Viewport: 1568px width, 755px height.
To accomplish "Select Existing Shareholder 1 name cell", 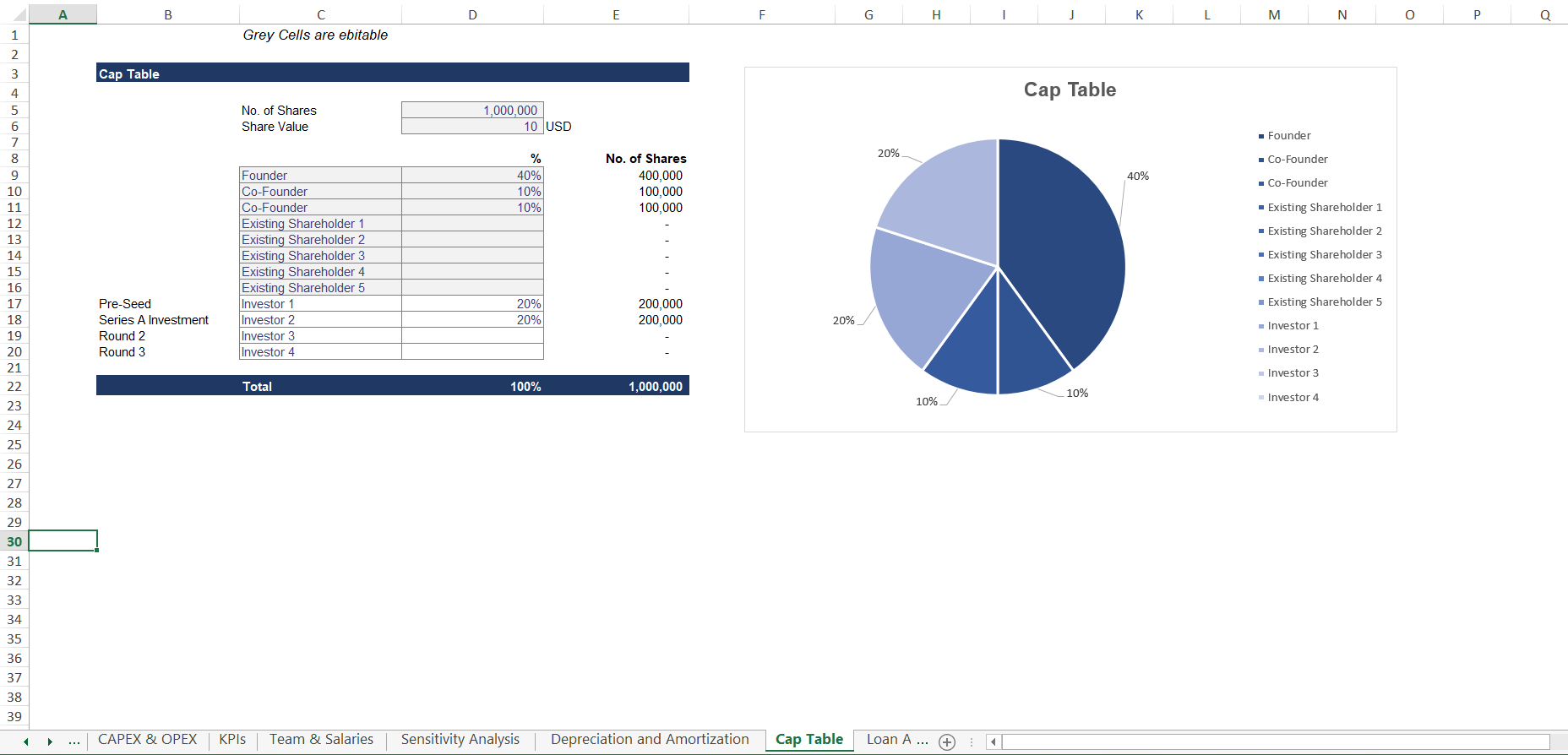I will tap(320, 223).
